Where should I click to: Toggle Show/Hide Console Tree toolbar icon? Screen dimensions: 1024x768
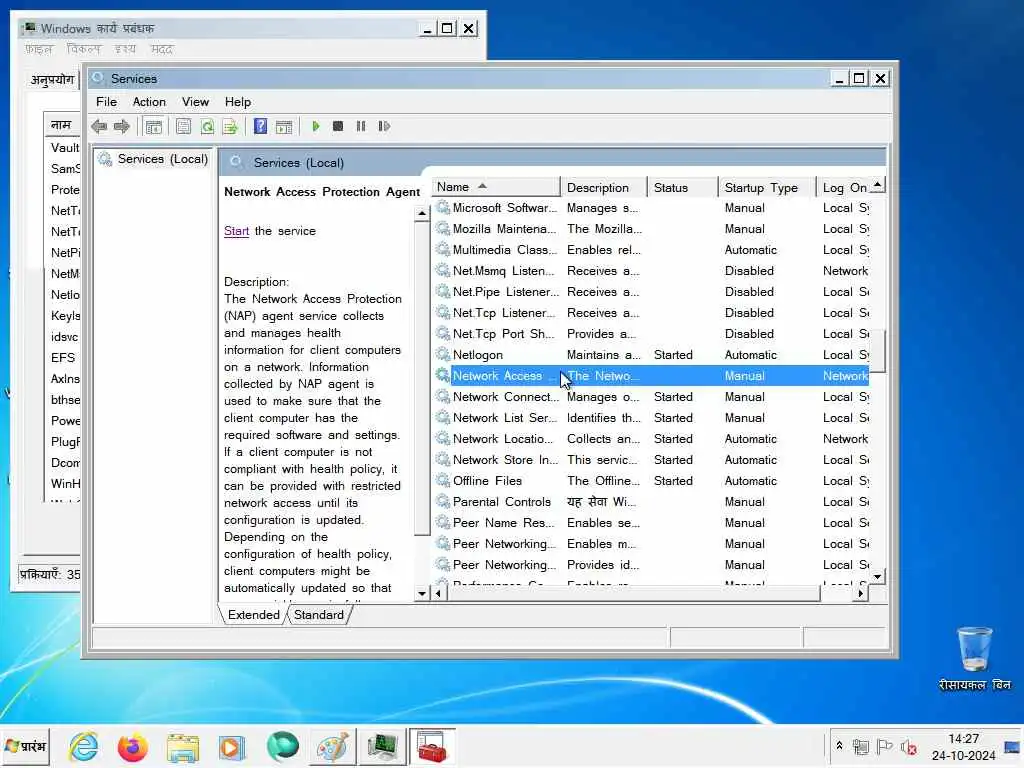(x=154, y=127)
